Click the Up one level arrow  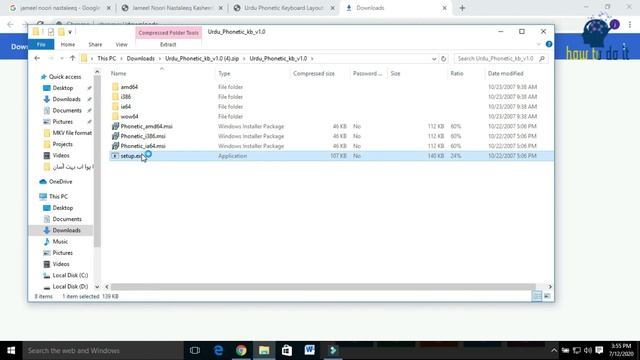(x=73, y=58)
